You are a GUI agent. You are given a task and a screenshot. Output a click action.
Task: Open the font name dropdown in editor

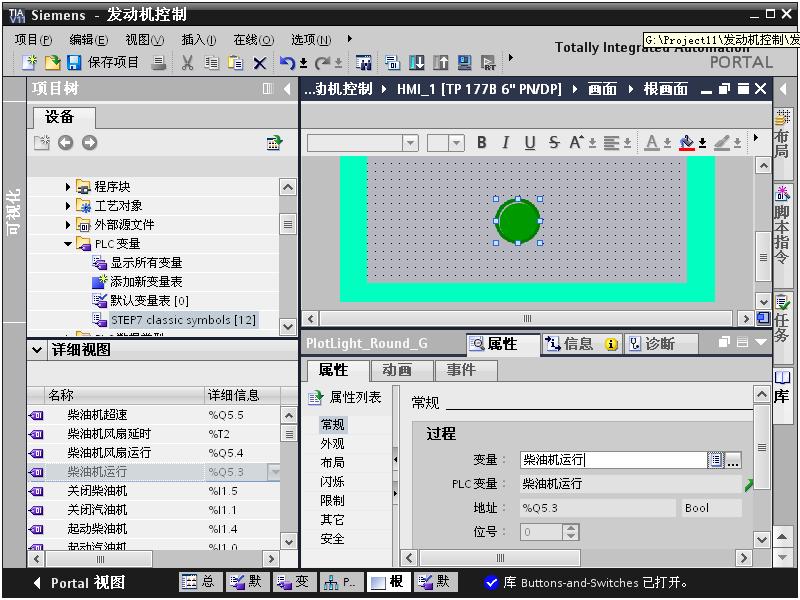tap(410, 143)
